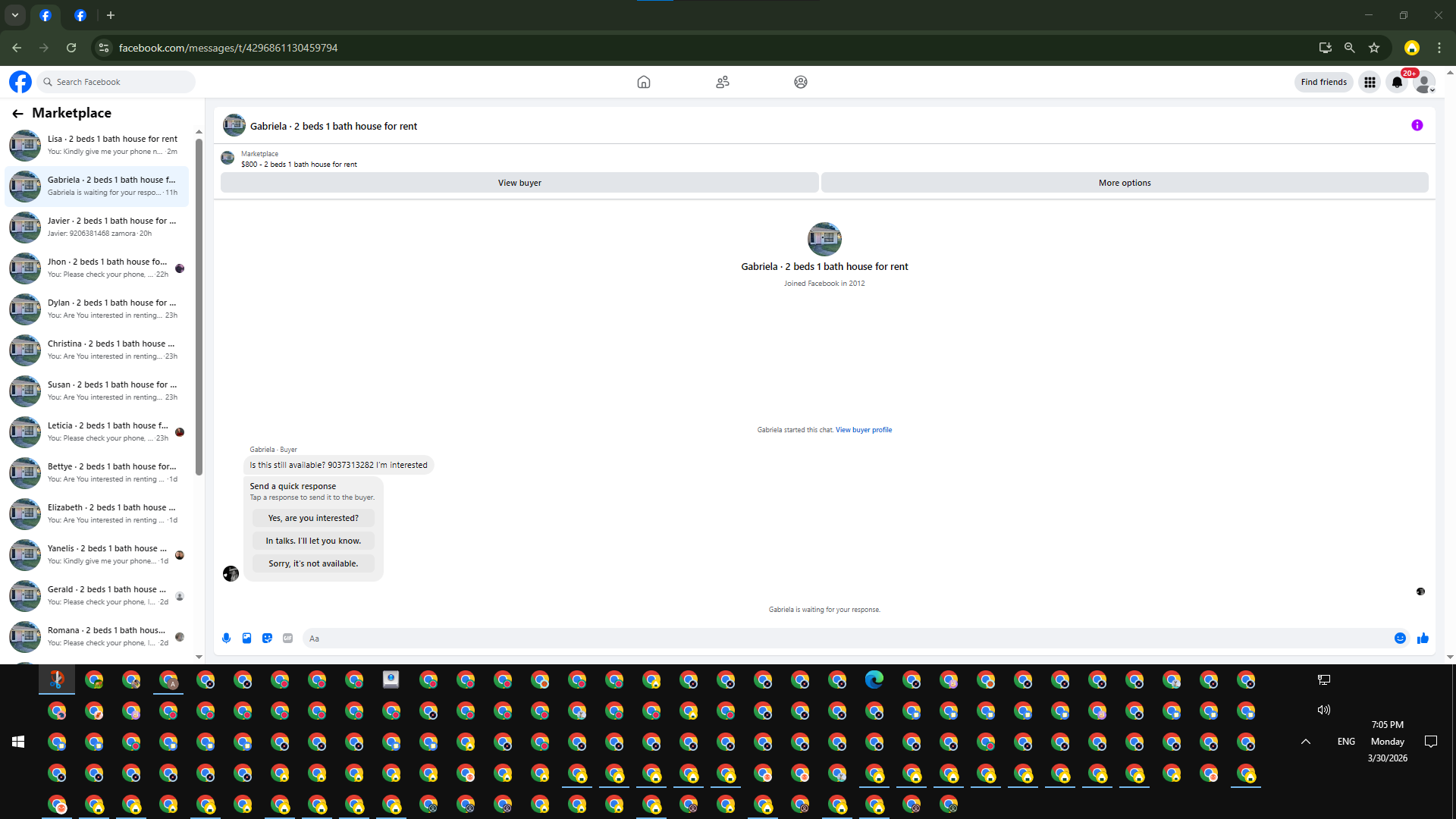Open the sticker picker icon
Image resolution: width=1456 pixels, height=819 pixels.
coord(267,639)
